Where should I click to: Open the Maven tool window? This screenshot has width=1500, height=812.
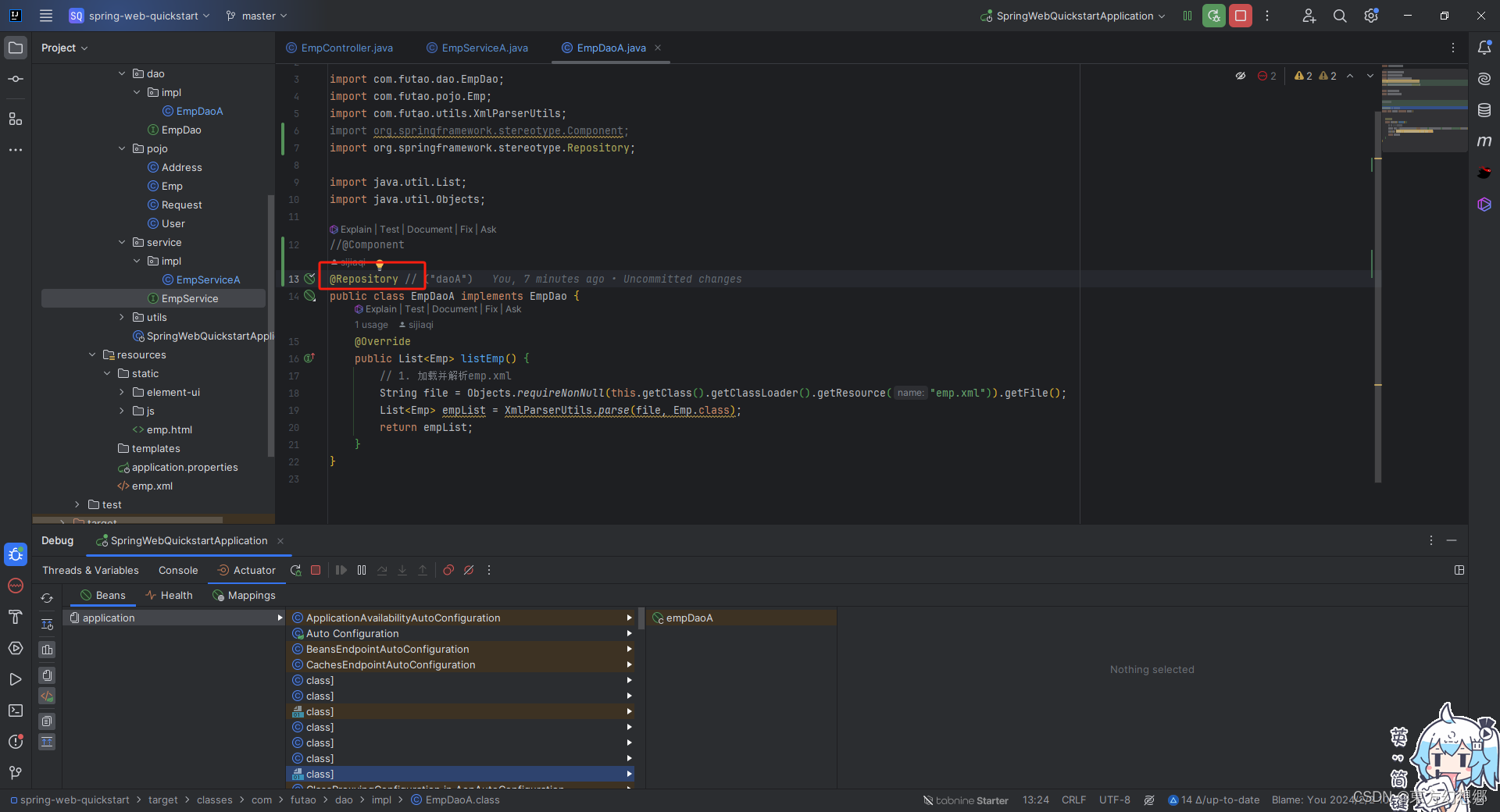coord(1484,141)
